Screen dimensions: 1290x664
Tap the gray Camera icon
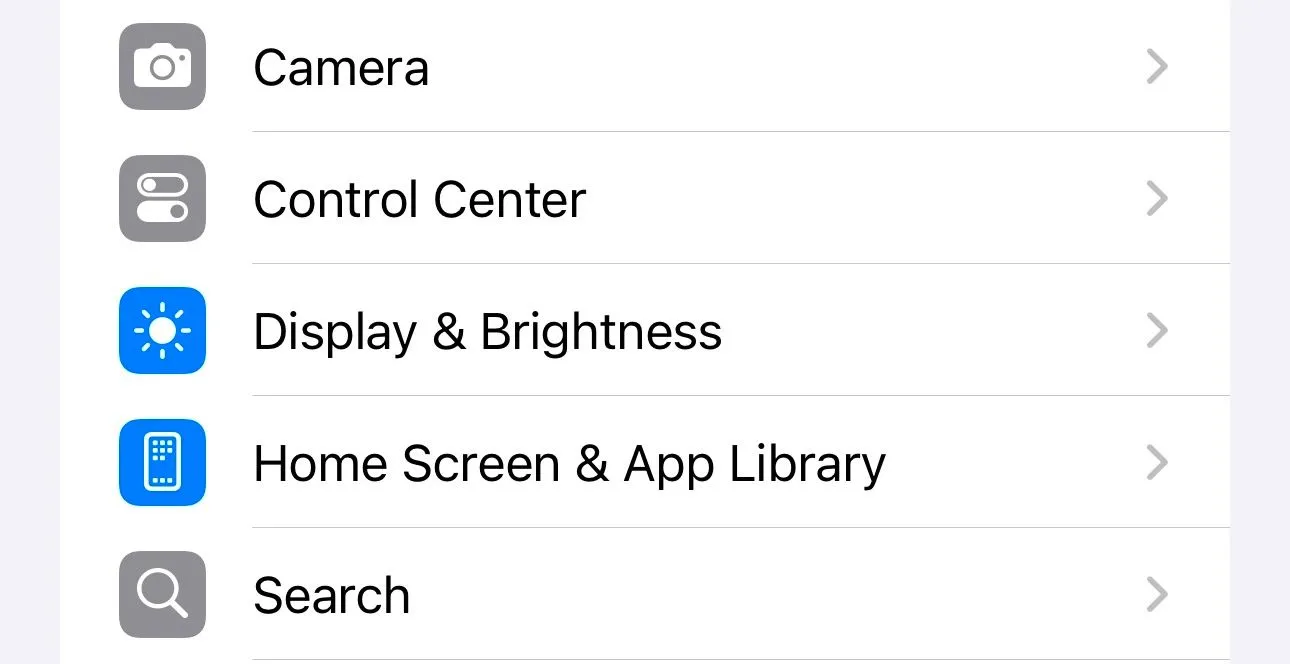(162, 67)
